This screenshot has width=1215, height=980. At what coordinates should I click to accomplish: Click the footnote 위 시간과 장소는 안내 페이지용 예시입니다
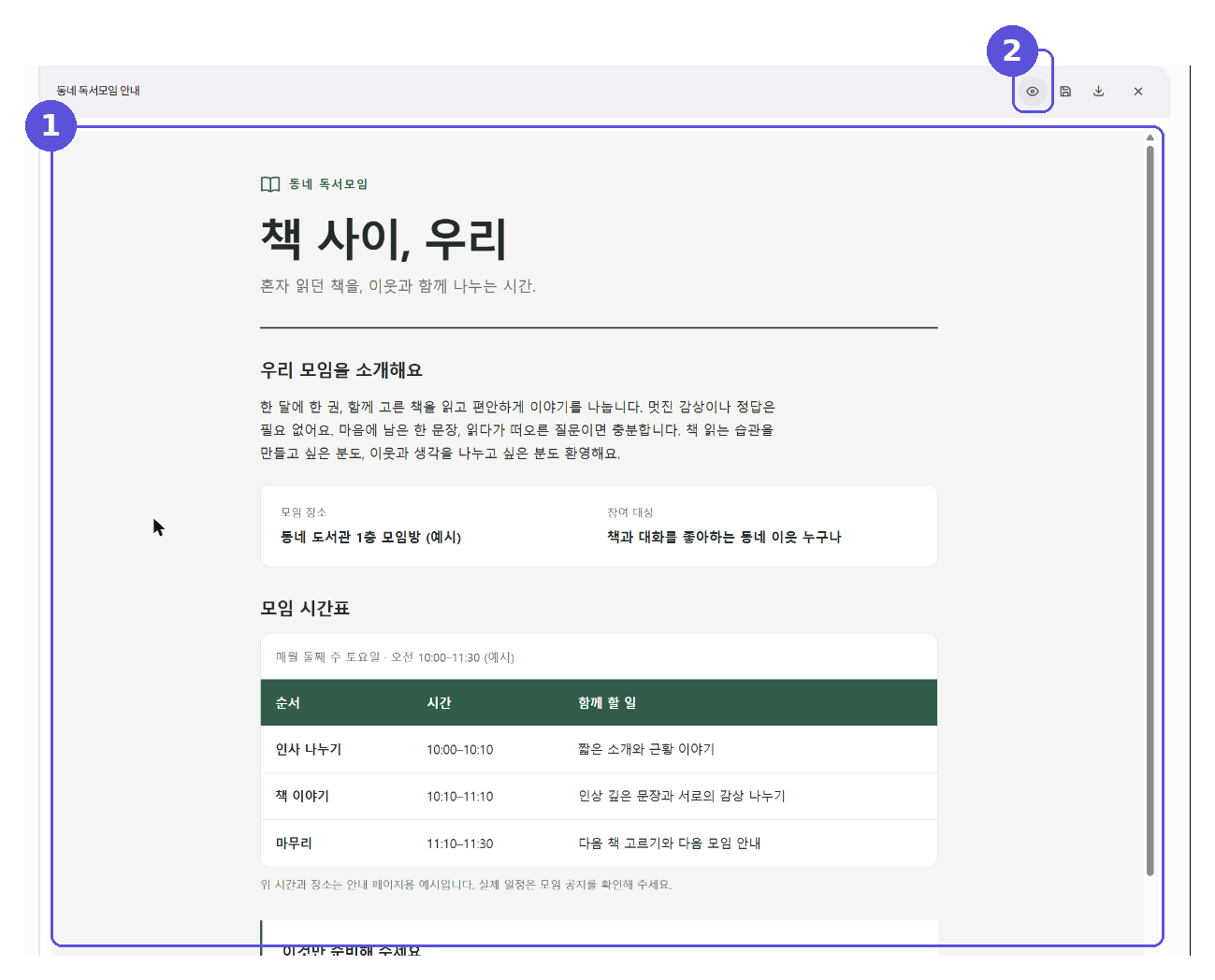tap(466, 885)
